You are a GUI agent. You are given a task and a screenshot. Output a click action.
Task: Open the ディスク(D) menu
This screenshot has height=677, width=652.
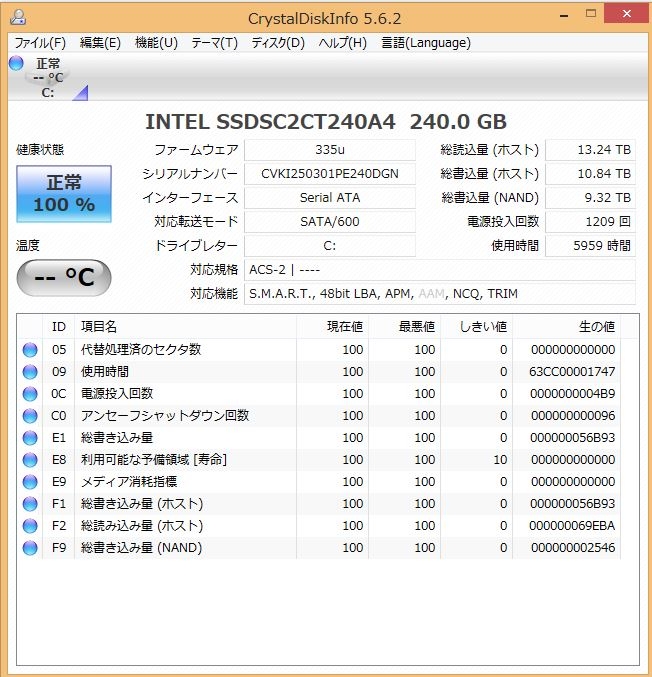(278, 43)
